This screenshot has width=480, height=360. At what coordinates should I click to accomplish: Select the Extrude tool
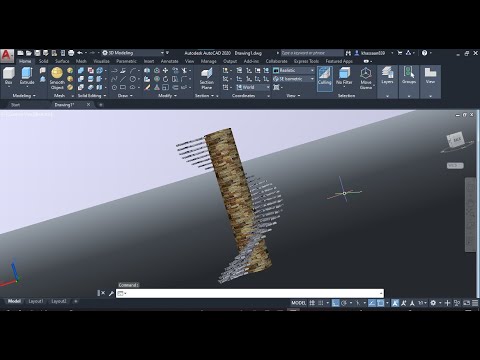click(x=27, y=76)
